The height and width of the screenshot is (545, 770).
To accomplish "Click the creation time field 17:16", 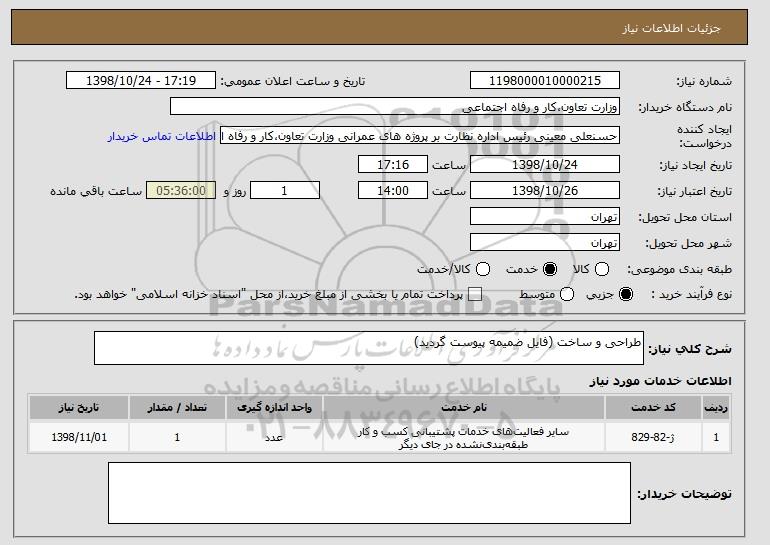I will (393, 164).
